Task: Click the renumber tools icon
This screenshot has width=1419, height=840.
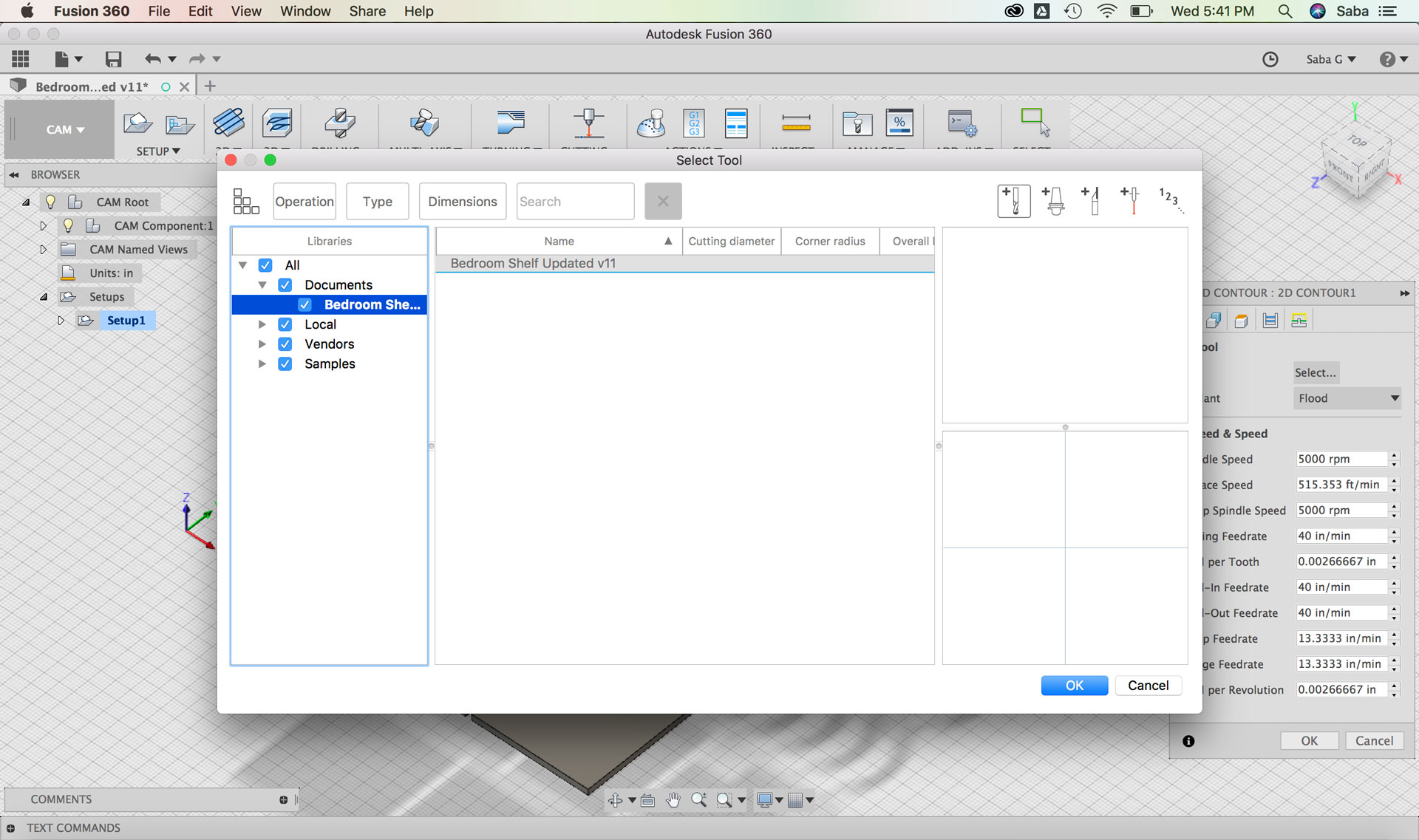Action: click(x=1171, y=200)
